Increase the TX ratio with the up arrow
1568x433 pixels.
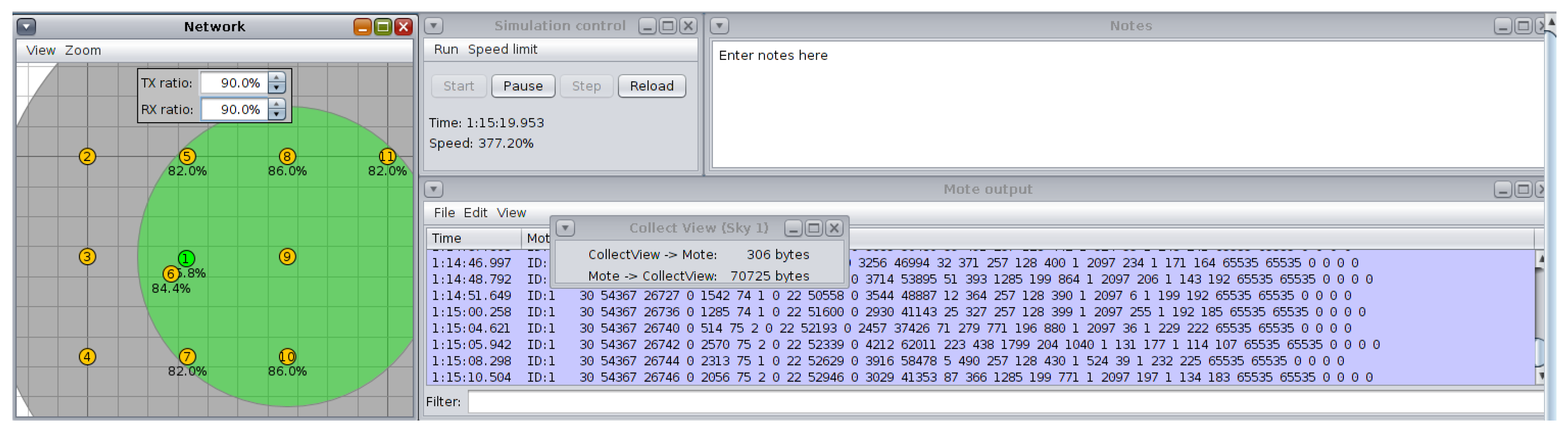pos(277,78)
